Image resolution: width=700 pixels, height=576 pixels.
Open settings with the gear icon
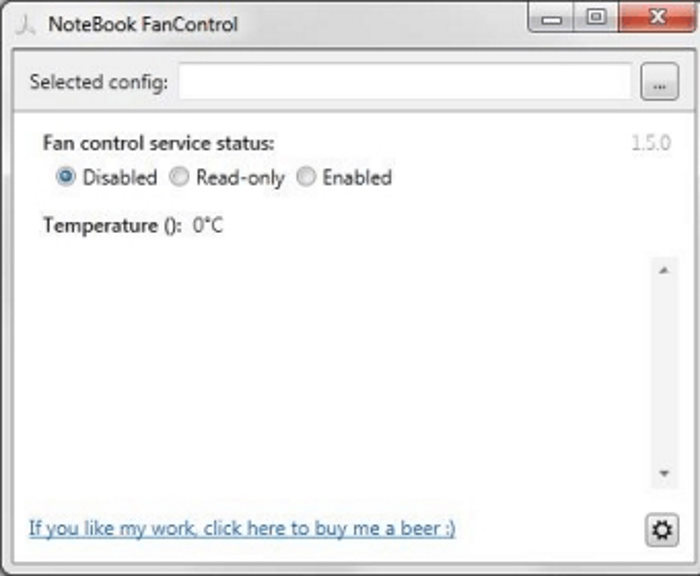(662, 530)
